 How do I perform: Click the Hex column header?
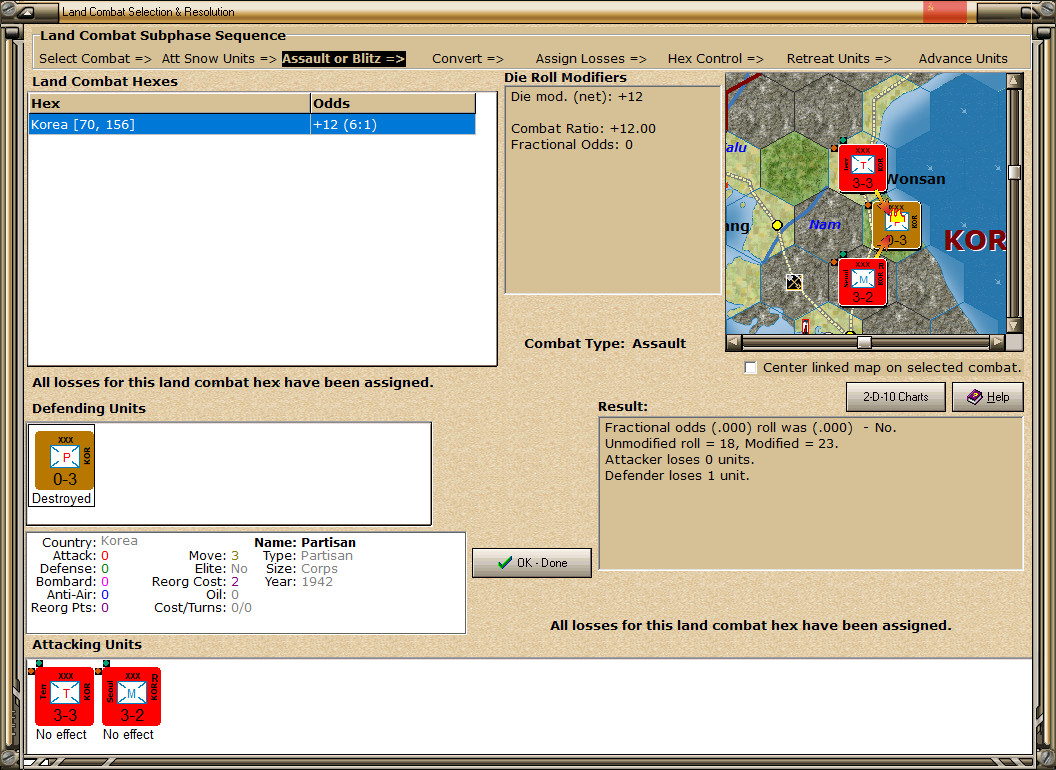tap(169, 104)
